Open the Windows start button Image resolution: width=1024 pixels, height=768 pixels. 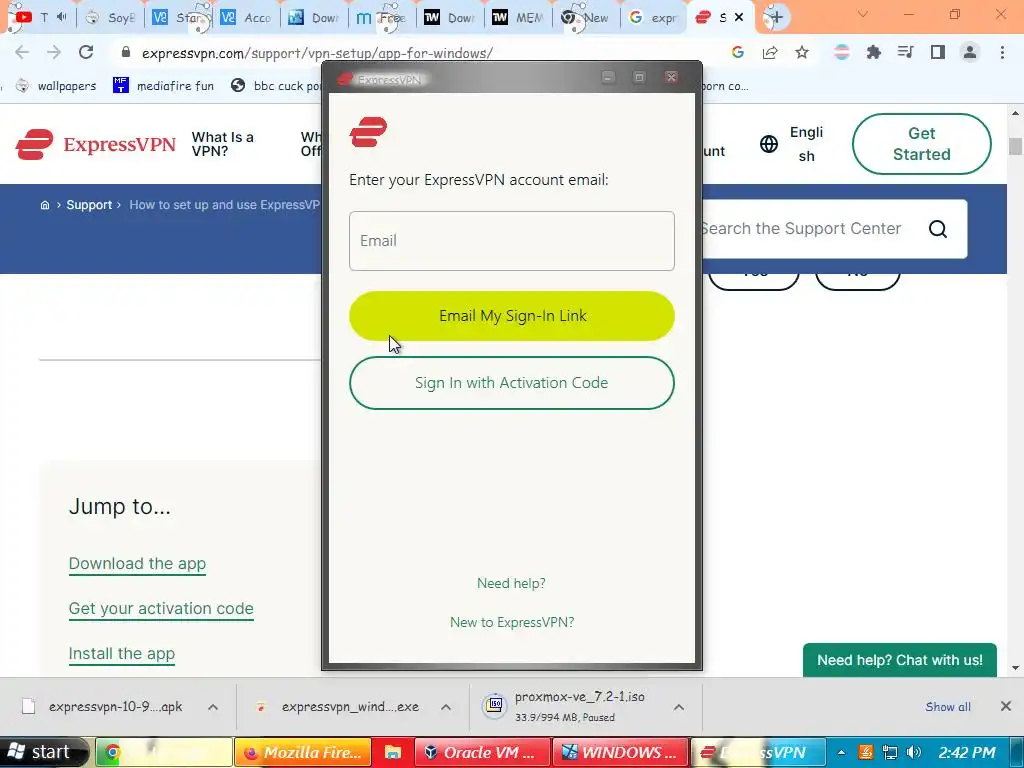(x=43, y=752)
